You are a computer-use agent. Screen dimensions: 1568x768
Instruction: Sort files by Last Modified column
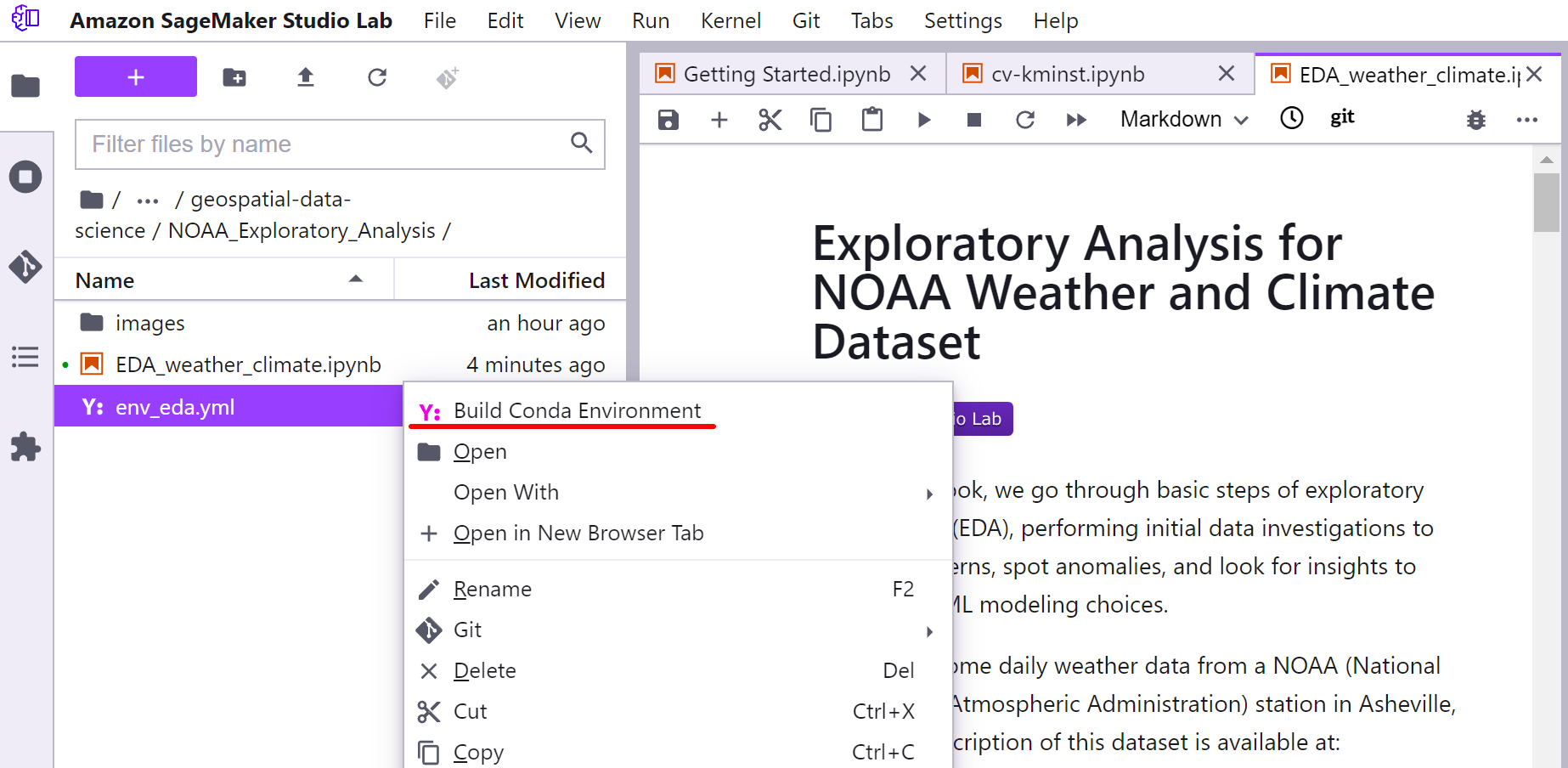tap(510, 280)
